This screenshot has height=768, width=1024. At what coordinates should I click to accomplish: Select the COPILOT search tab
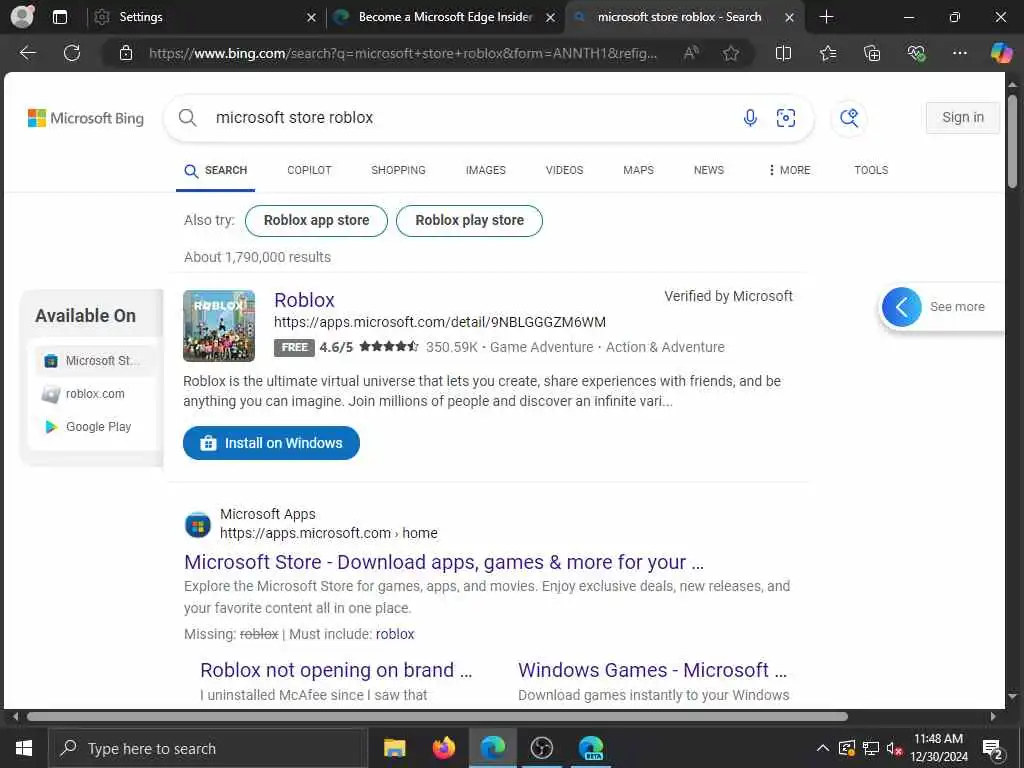[x=310, y=170]
